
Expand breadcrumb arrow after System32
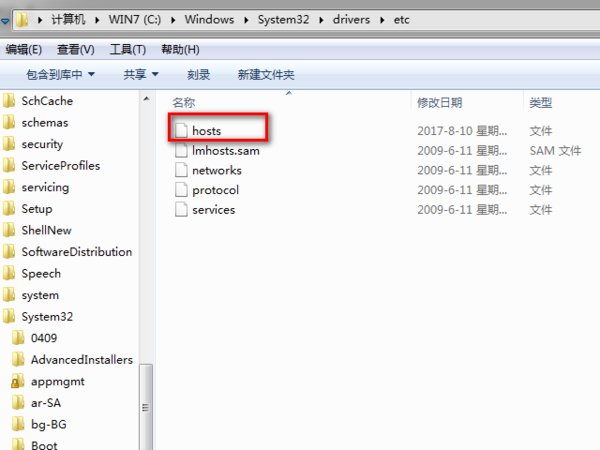(321, 20)
